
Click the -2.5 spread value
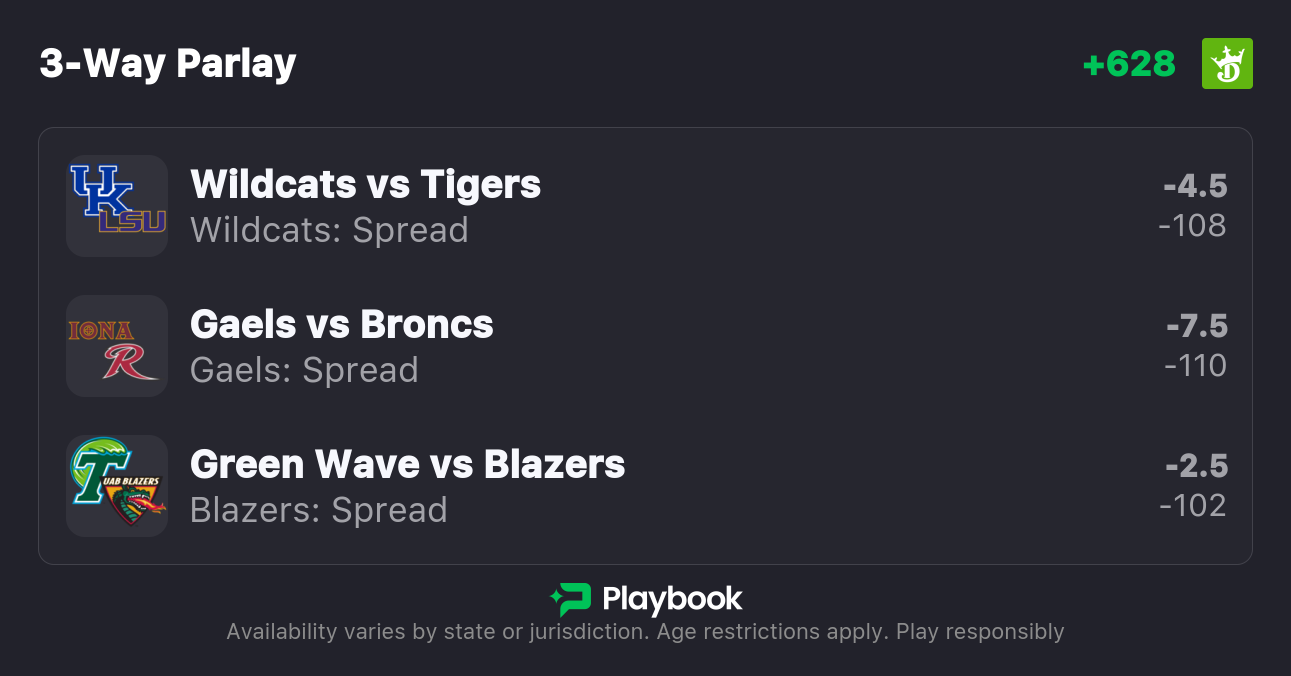[x=1196, y=466]
